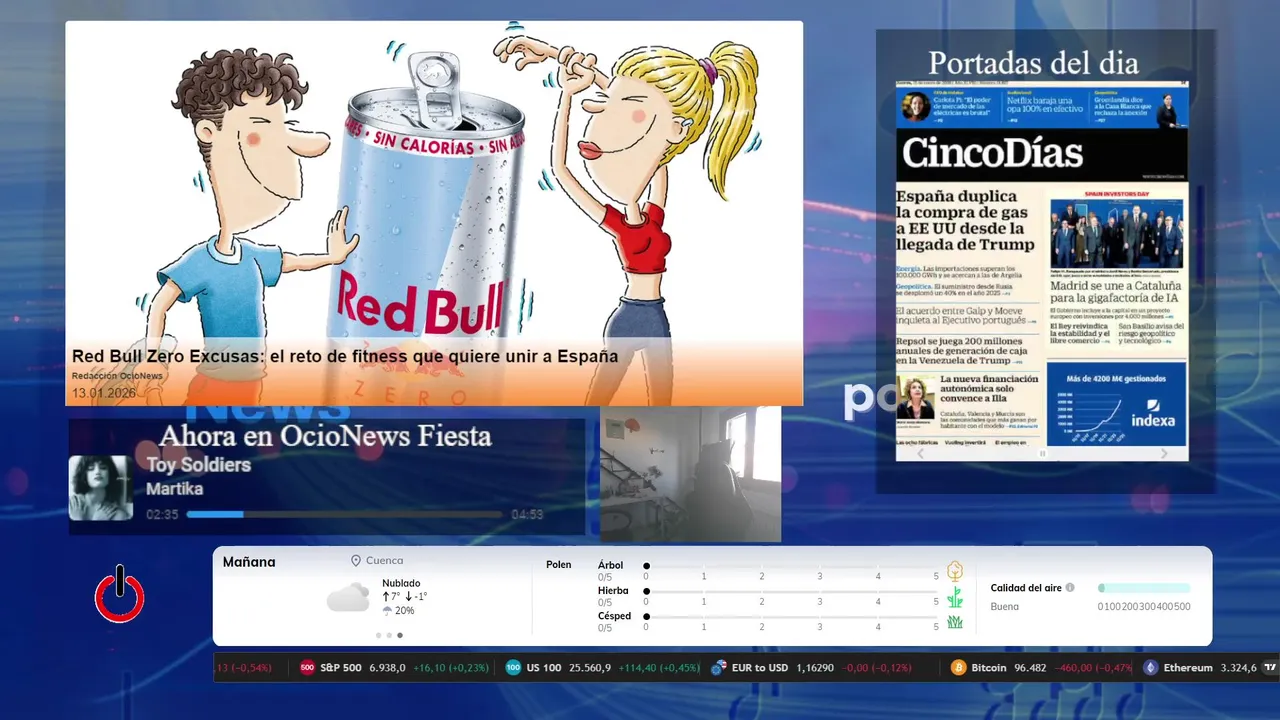Click the Hierba plant pollen icon
This screenshot has height=720, width=1280.
click(x=955, y=597)
